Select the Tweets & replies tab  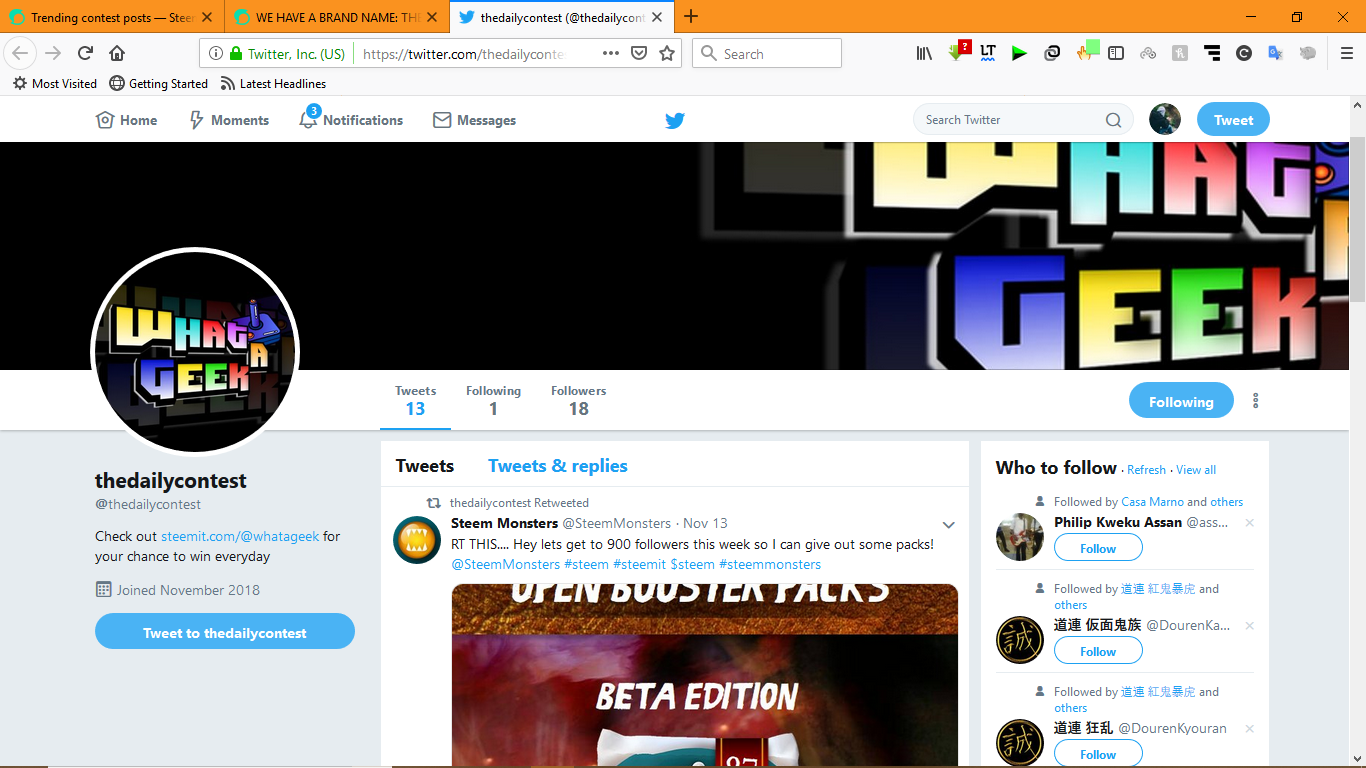(x=558, y=466)
